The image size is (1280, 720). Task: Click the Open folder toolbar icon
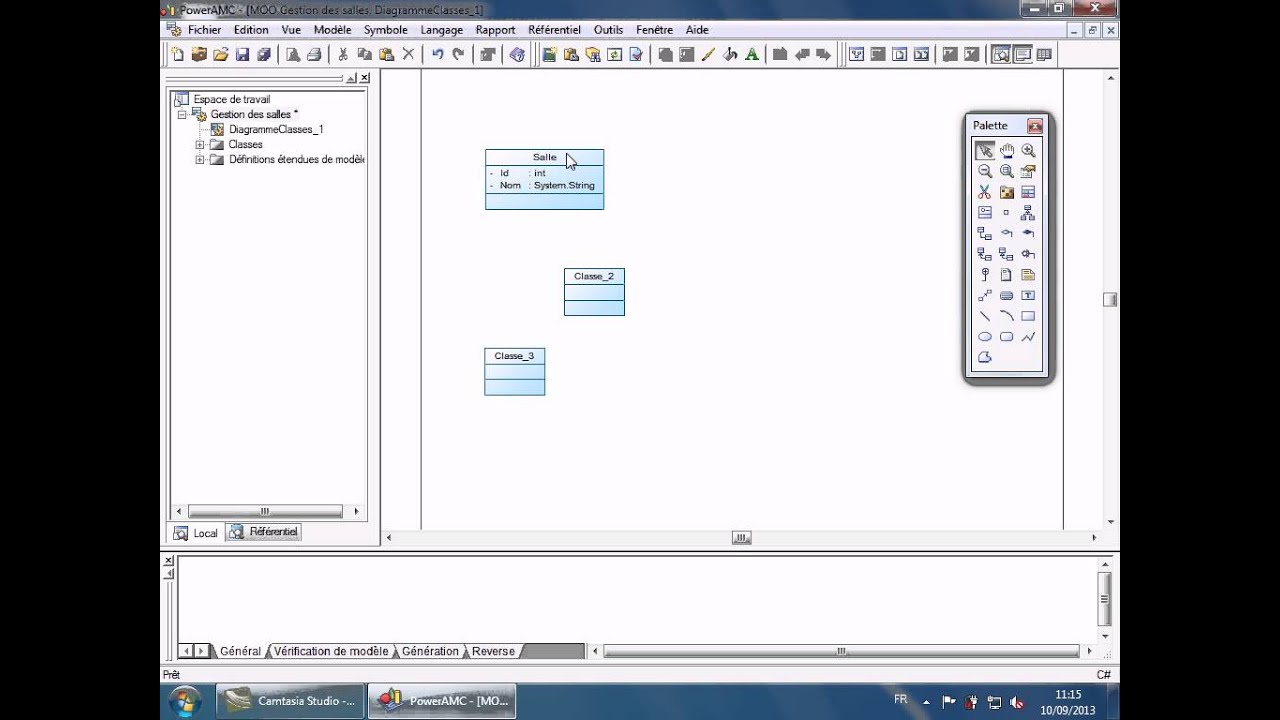point(221,55)
